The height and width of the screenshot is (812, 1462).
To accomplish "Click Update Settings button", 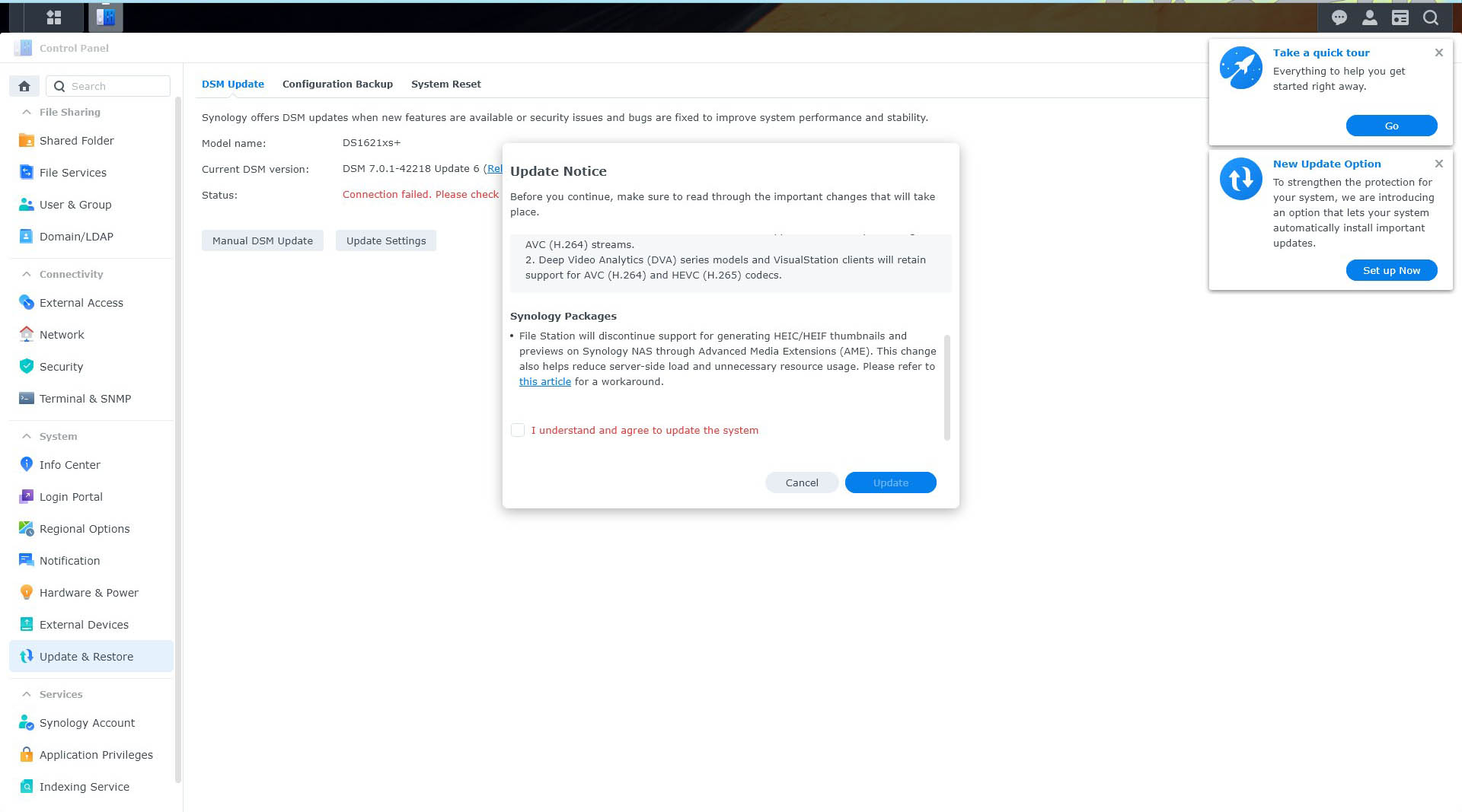I will click(x=386, y=240).
